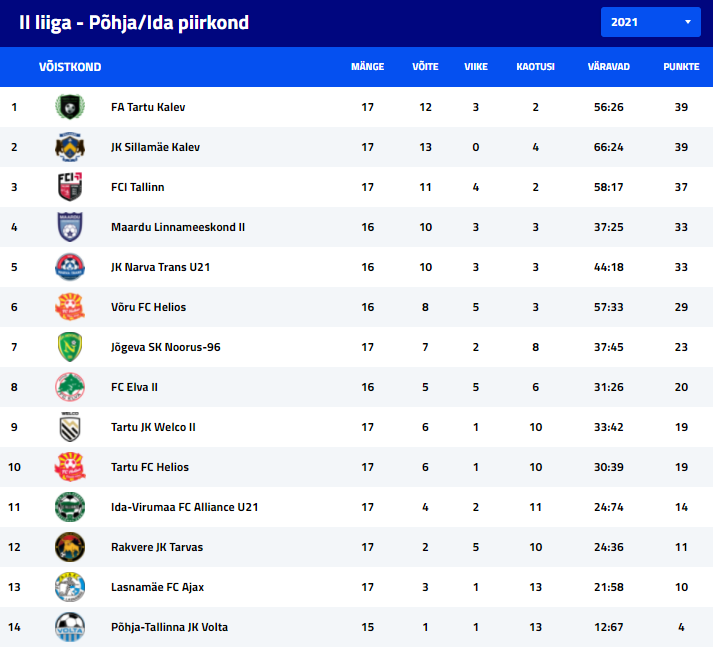This screenshot has width=713, height=647.
Task: Open the JK Narva Trans U21 logo
Action: pos(70,267)
